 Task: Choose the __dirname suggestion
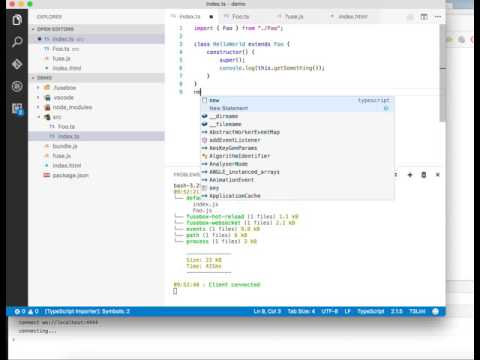click(x=297, y=116)
